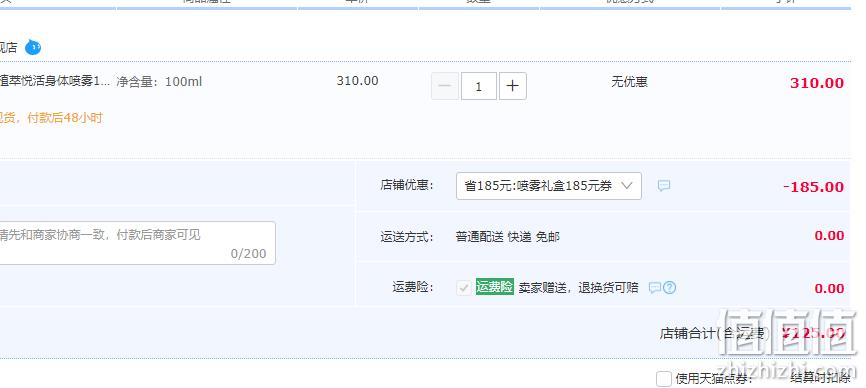This screenshot has width=866, height=388.
Task: Click the unit price 310.00 in black
Action: click(x=357, y=81)
